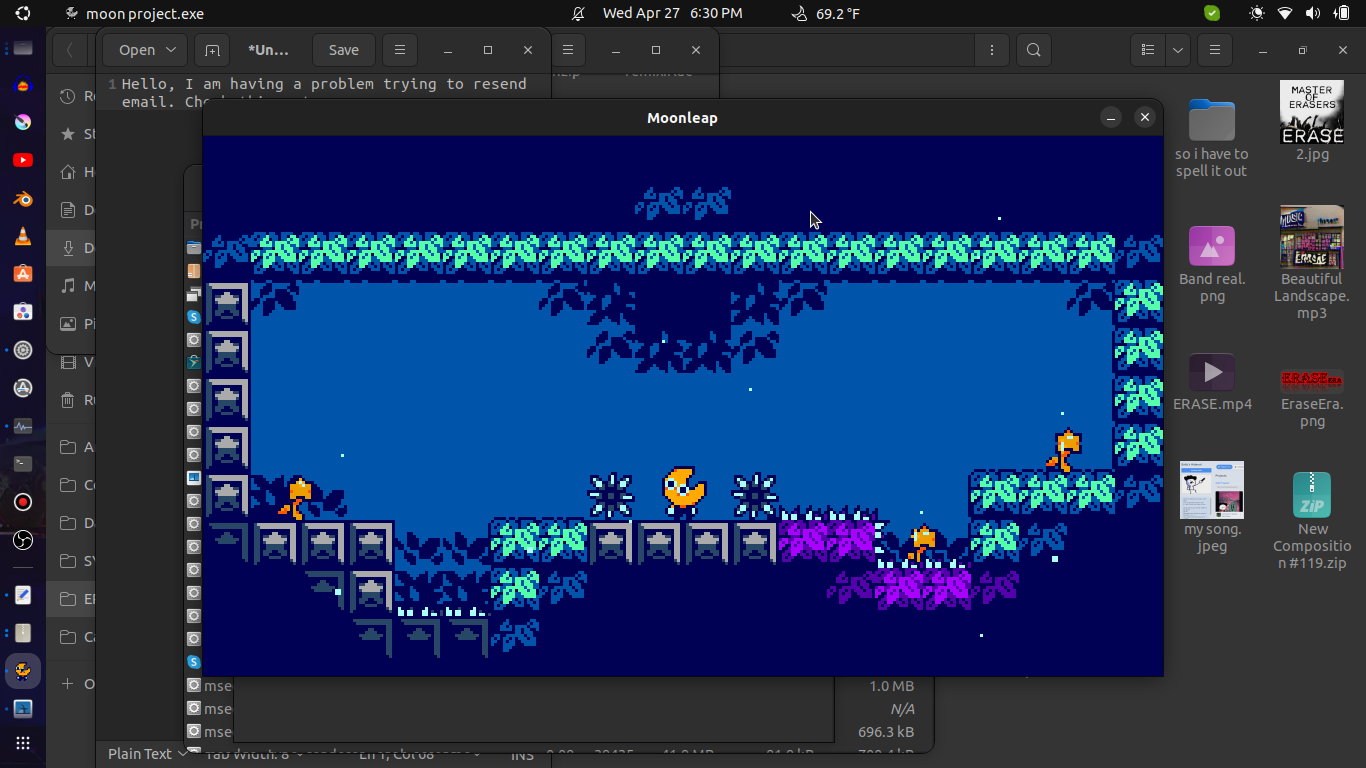The width and height of the screenshot is (1366, 768).
Task: Select Starred star icon in Files sidebar
Action: (67, 134)
